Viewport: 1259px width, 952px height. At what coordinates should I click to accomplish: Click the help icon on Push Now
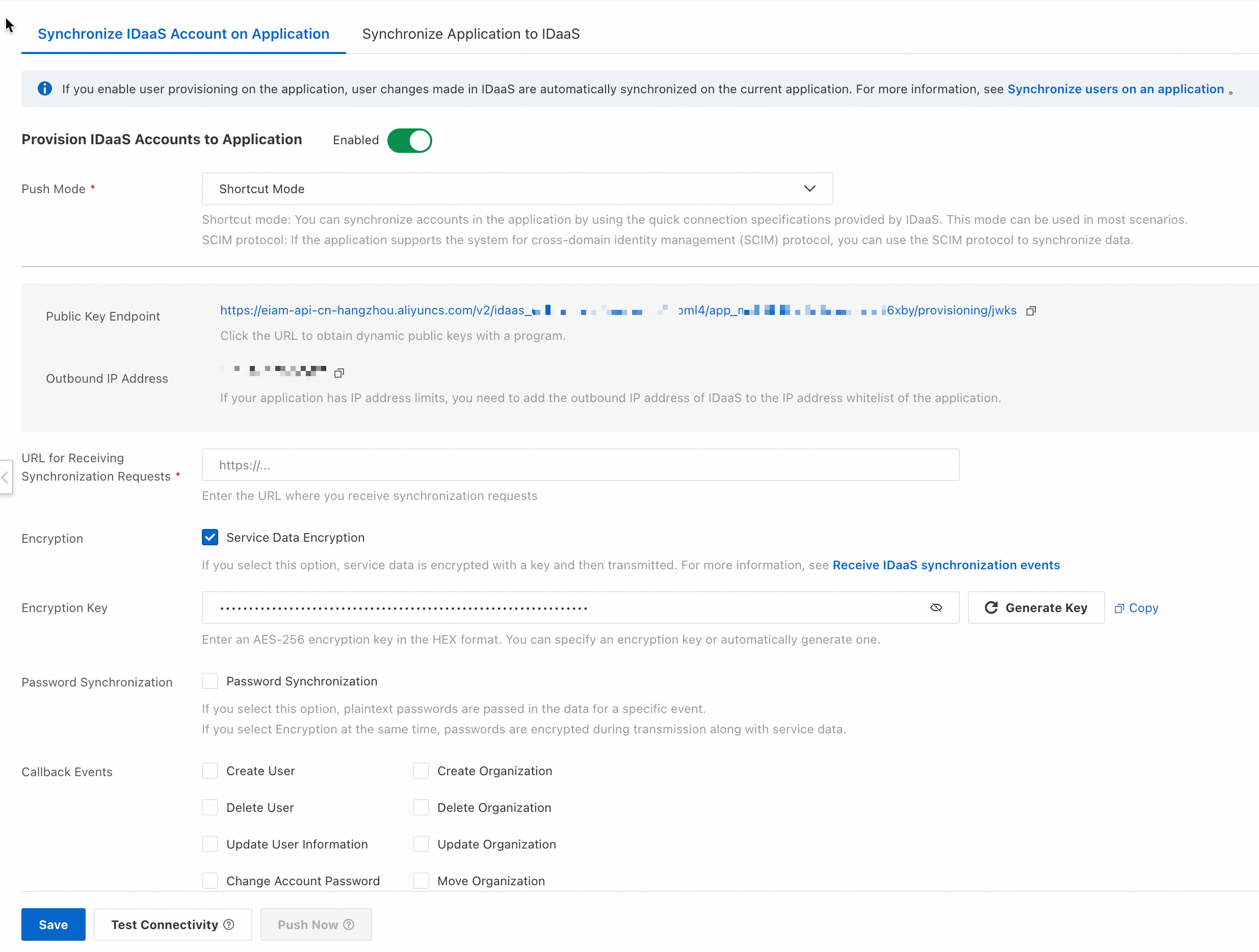click(349, 924)
